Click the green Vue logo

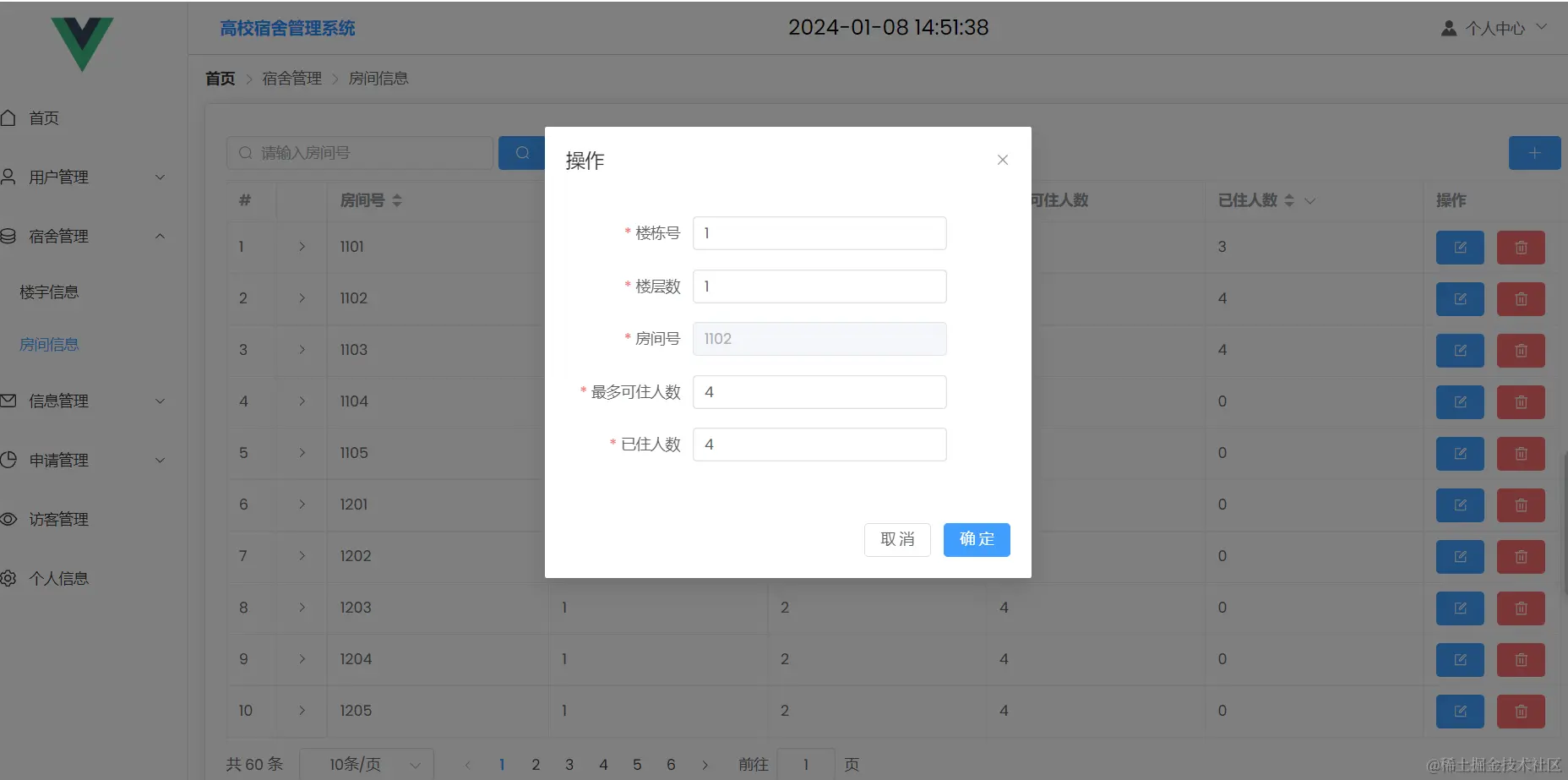point(82,44)
